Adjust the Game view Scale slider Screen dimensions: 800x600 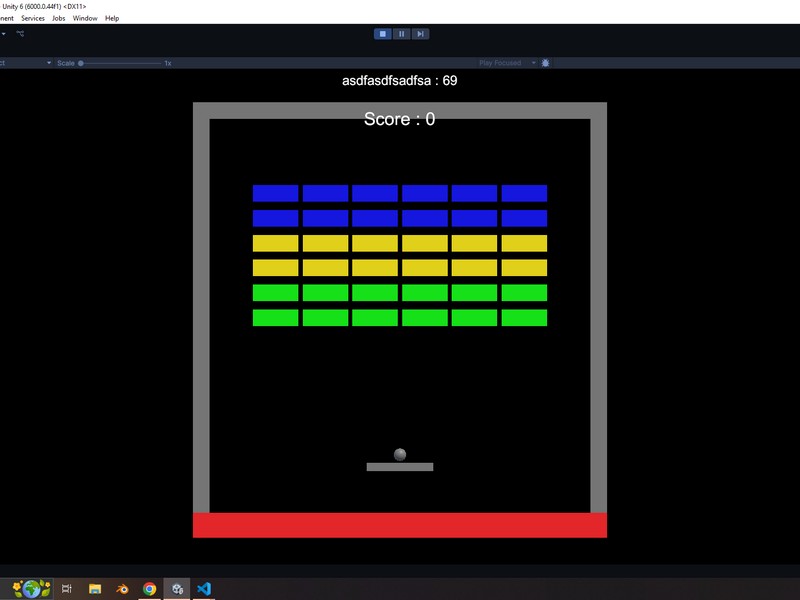point(82,63)
